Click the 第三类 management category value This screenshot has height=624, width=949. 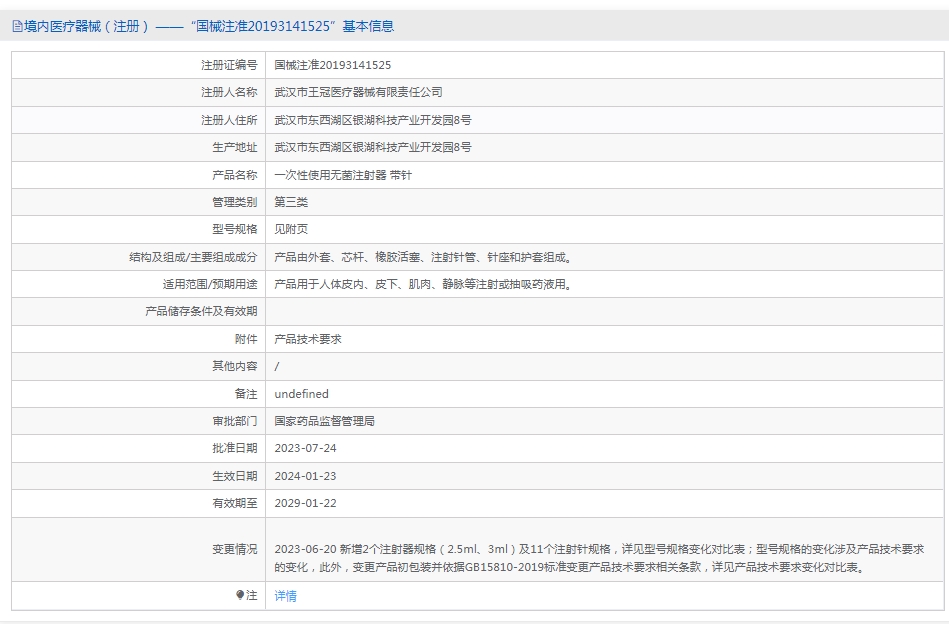(291, 202)
